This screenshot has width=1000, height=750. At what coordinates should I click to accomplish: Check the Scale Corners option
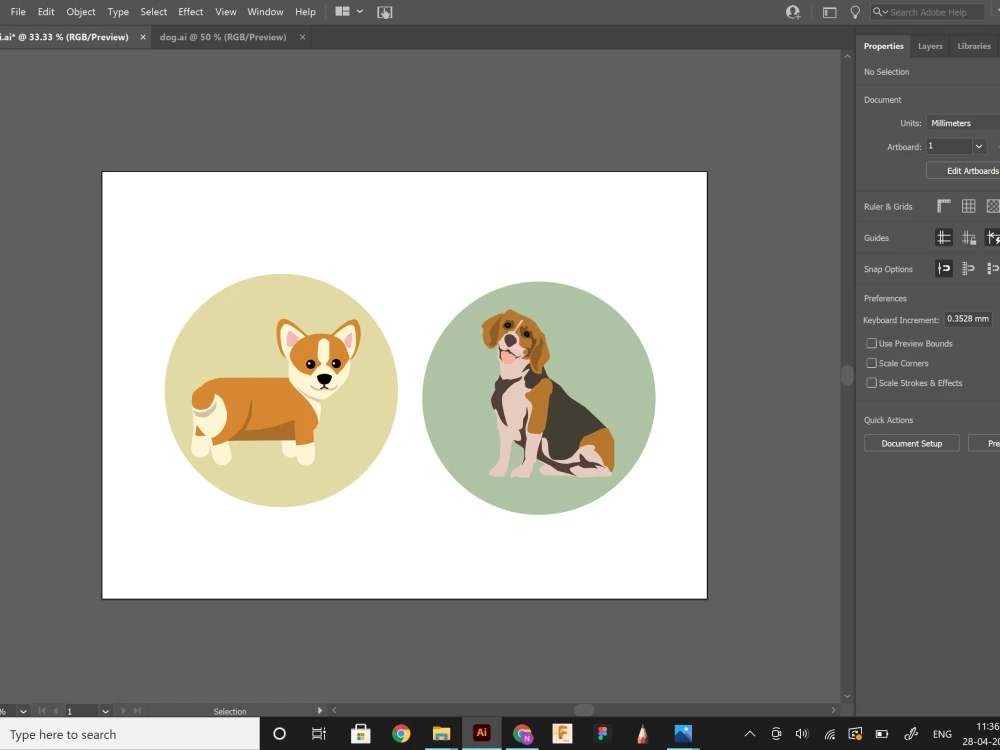click(871, 363)
